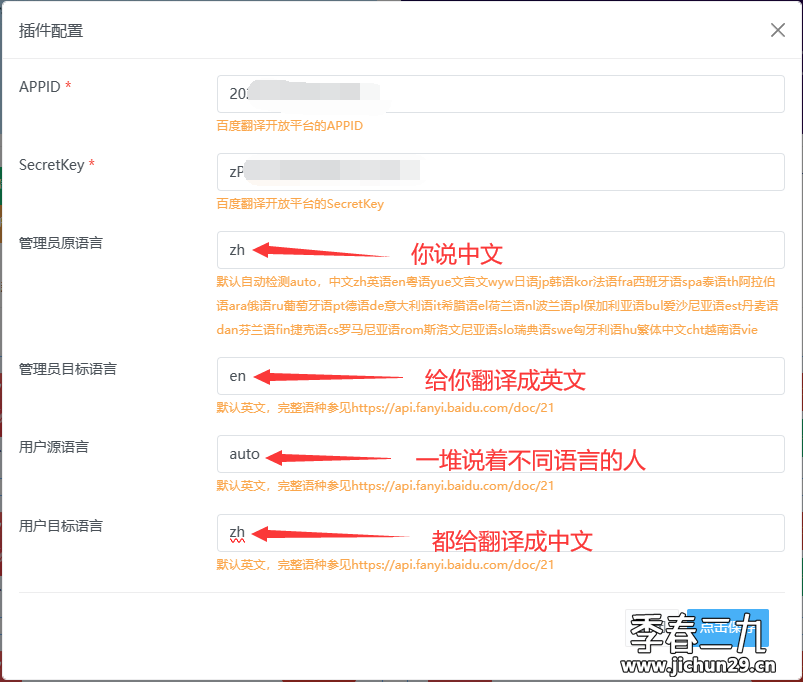Click the hint text 百度翻译开放平台的APPID
This screenshot has height=682, width=803.
coord(289,126)
